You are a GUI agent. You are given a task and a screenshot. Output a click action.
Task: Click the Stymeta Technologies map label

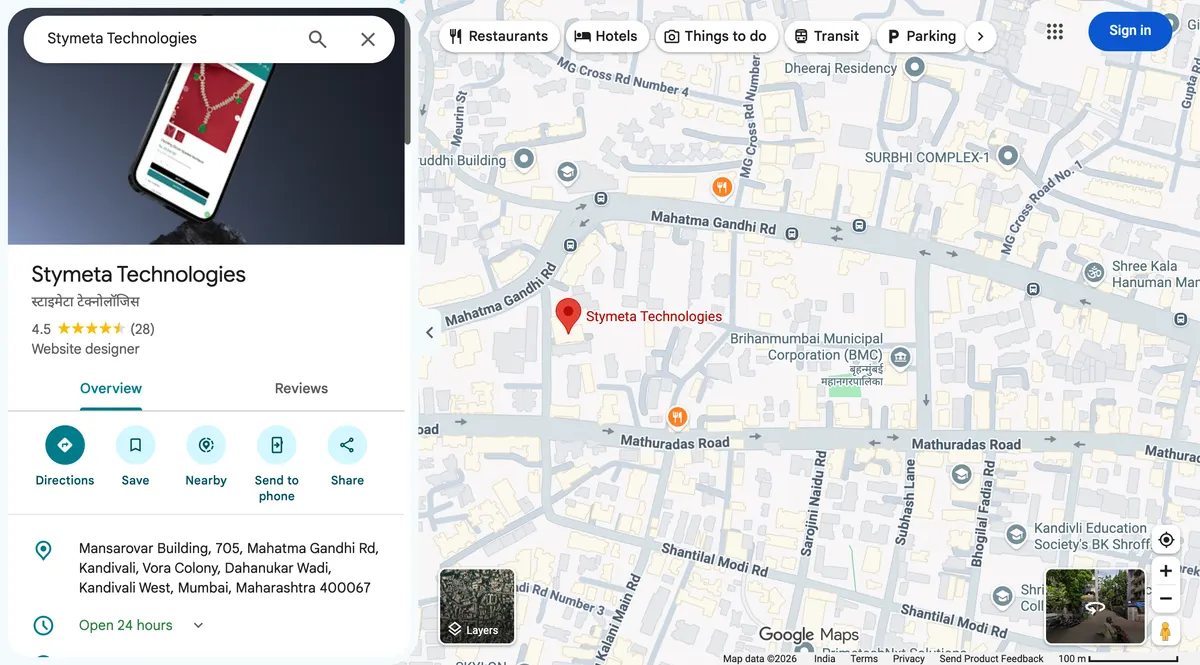[654, 316]
